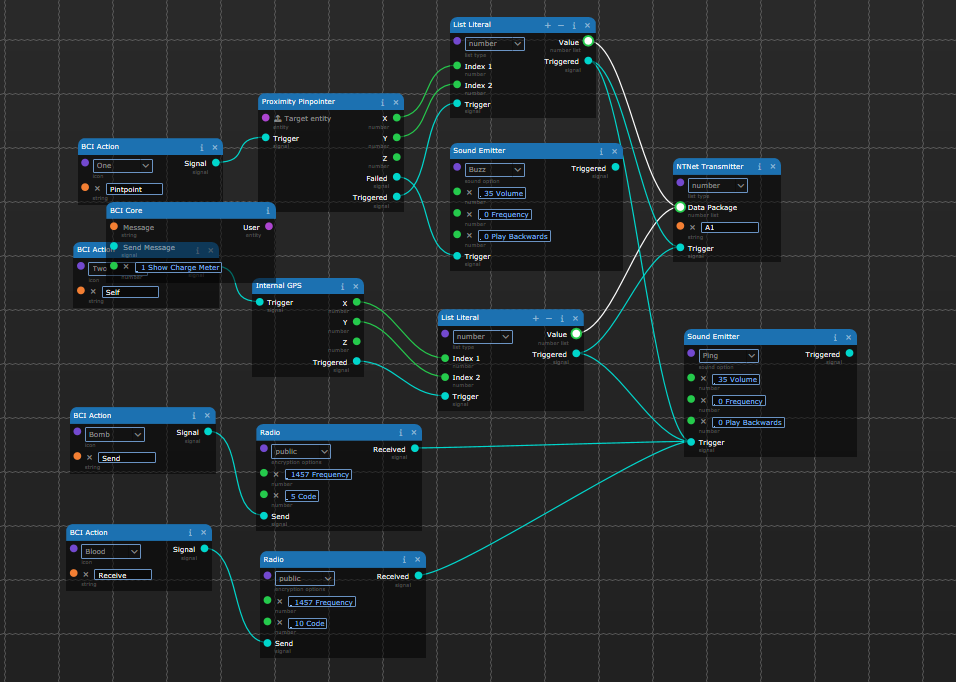Image resolution: width=956 pixels, height=682 pixels.
Task: Toggle "Play Backwards" on the Buzz Sound Emitter
Action: (514, 235)
